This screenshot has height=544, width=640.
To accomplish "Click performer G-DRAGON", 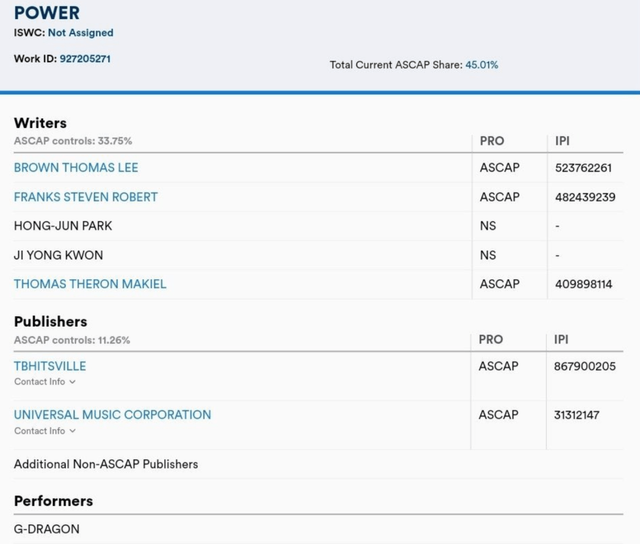I will click(47, 528).
